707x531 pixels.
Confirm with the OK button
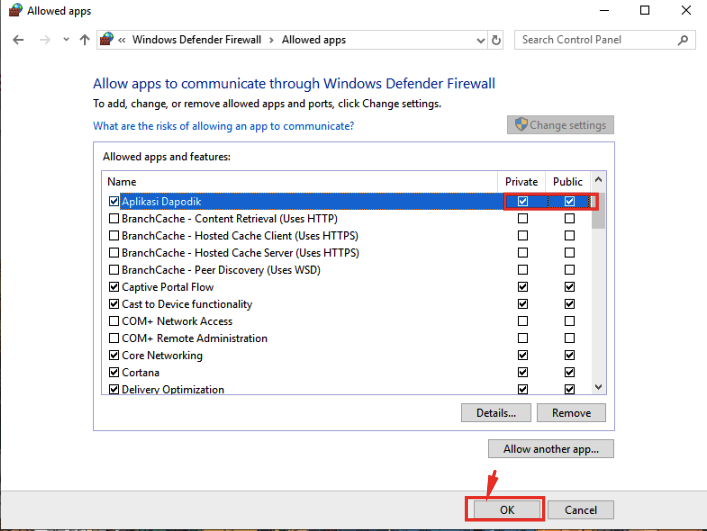pos(507,510)
